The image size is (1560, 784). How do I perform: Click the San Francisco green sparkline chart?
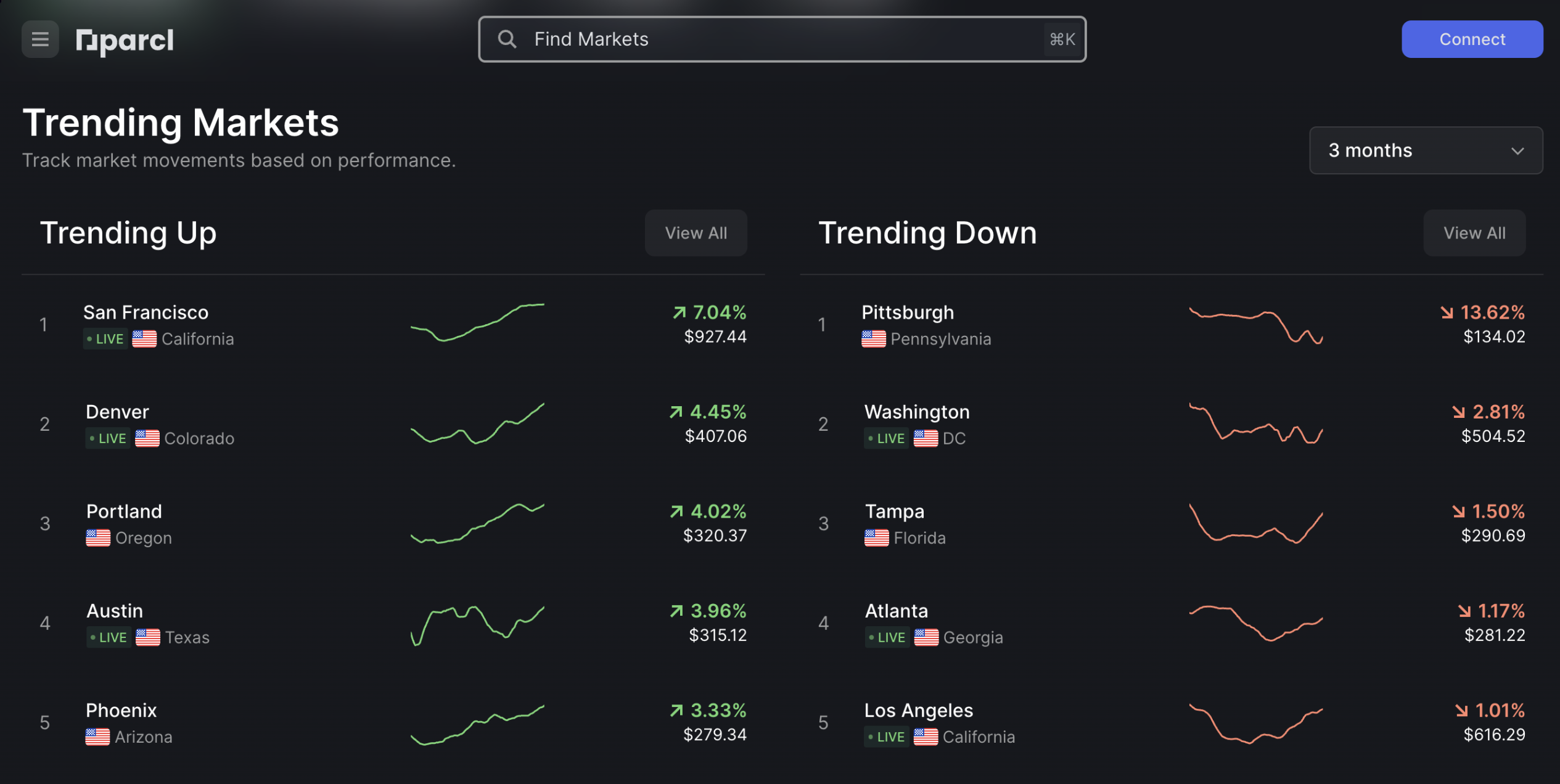coord(477,322)
